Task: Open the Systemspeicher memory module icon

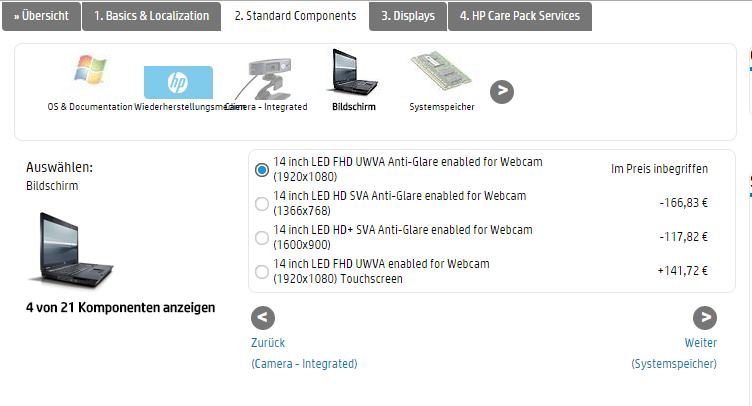Action: [442, 71]
